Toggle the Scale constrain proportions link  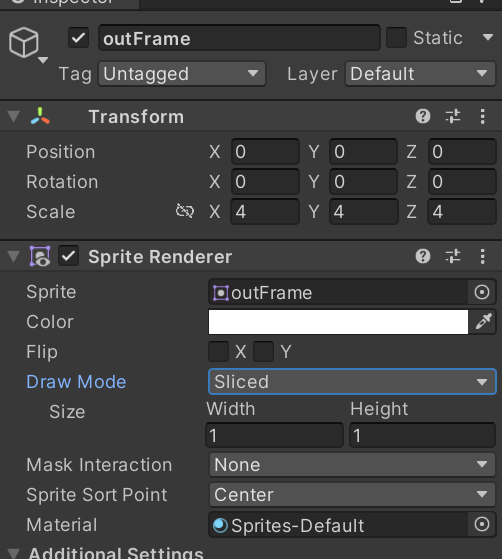tap(185, 211)
